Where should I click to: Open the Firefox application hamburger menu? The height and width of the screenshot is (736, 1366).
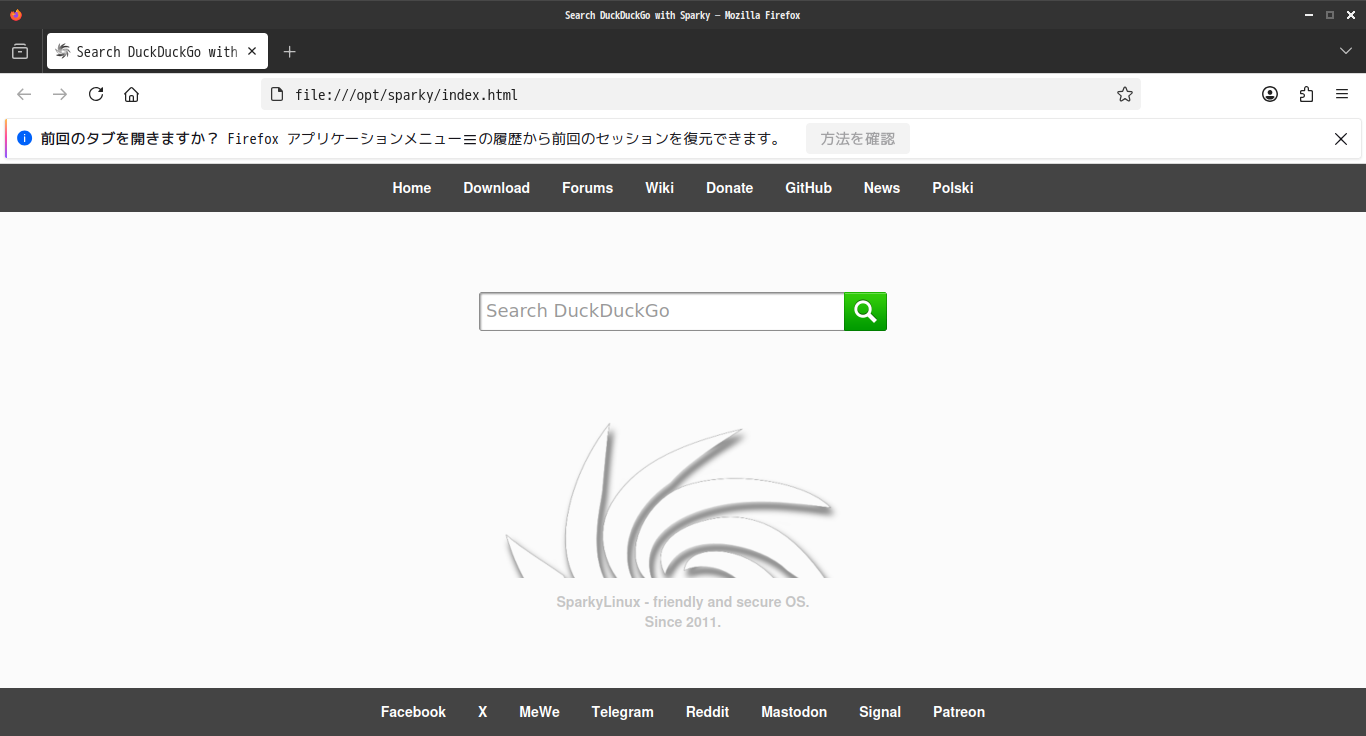[1342, 94]
